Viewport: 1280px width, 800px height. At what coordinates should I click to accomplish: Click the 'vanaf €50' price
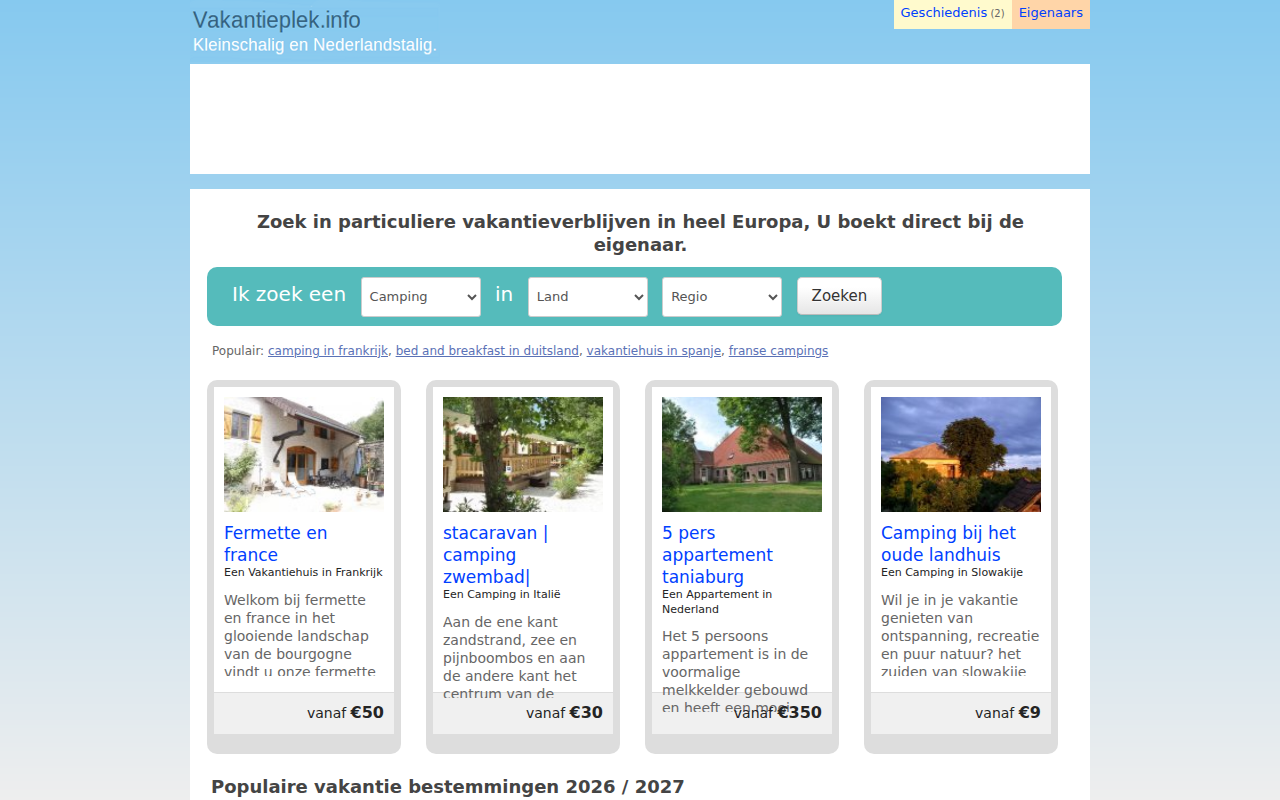pyautogui.click(x=345, y=713)
